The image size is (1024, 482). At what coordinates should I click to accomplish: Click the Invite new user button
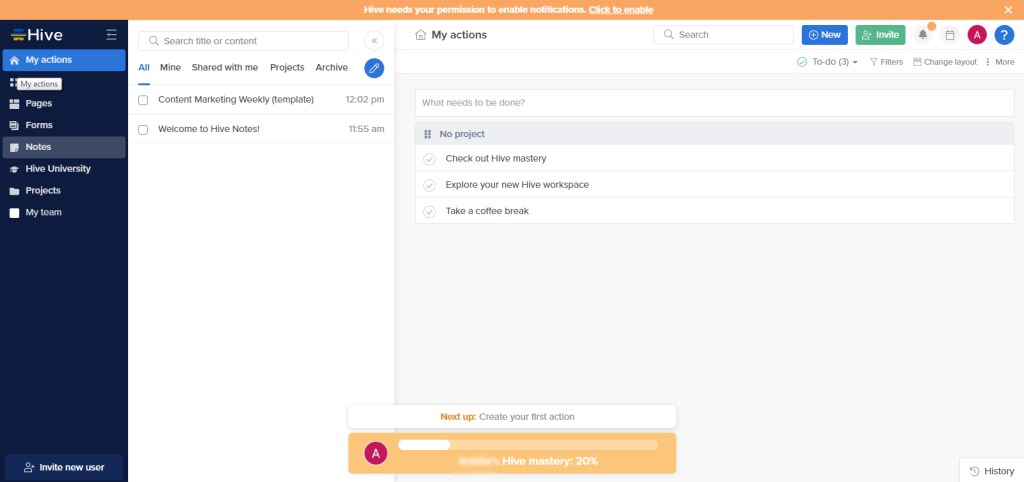64,468
